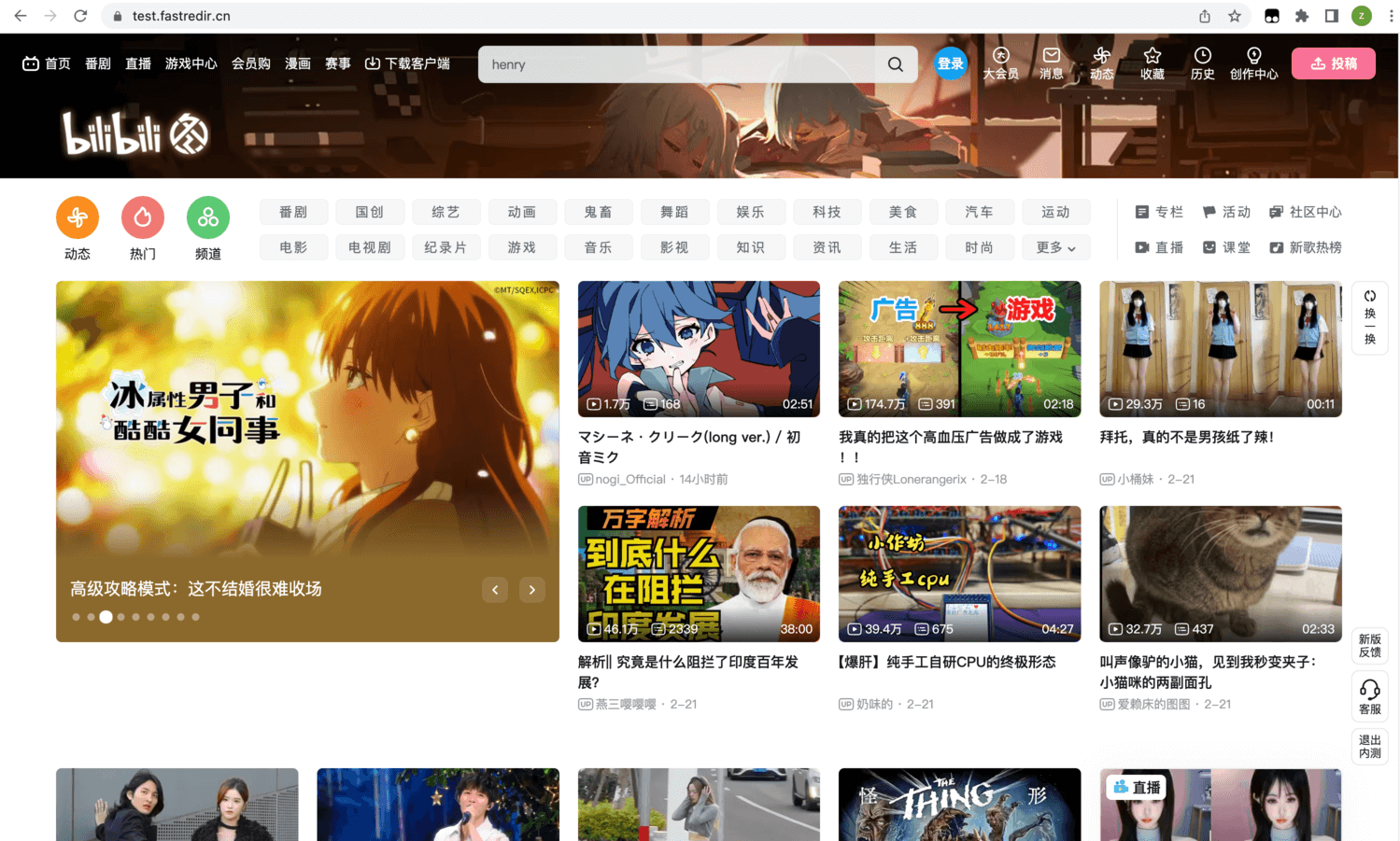
Task: Open 番剧 in top navigation bar
Action: pyautogui.click(x=98, y=63)
